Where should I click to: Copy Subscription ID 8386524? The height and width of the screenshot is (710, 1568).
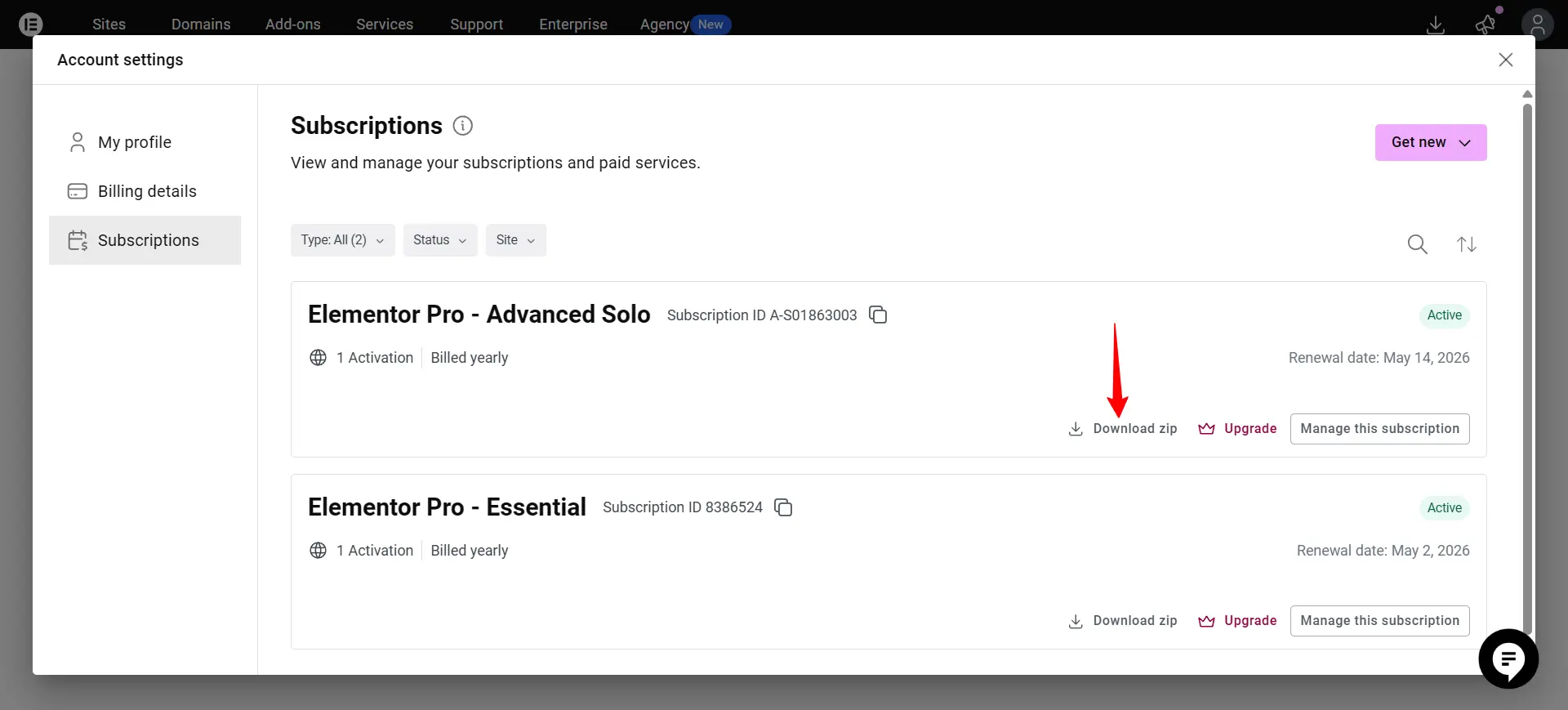(x=783, y=507)
